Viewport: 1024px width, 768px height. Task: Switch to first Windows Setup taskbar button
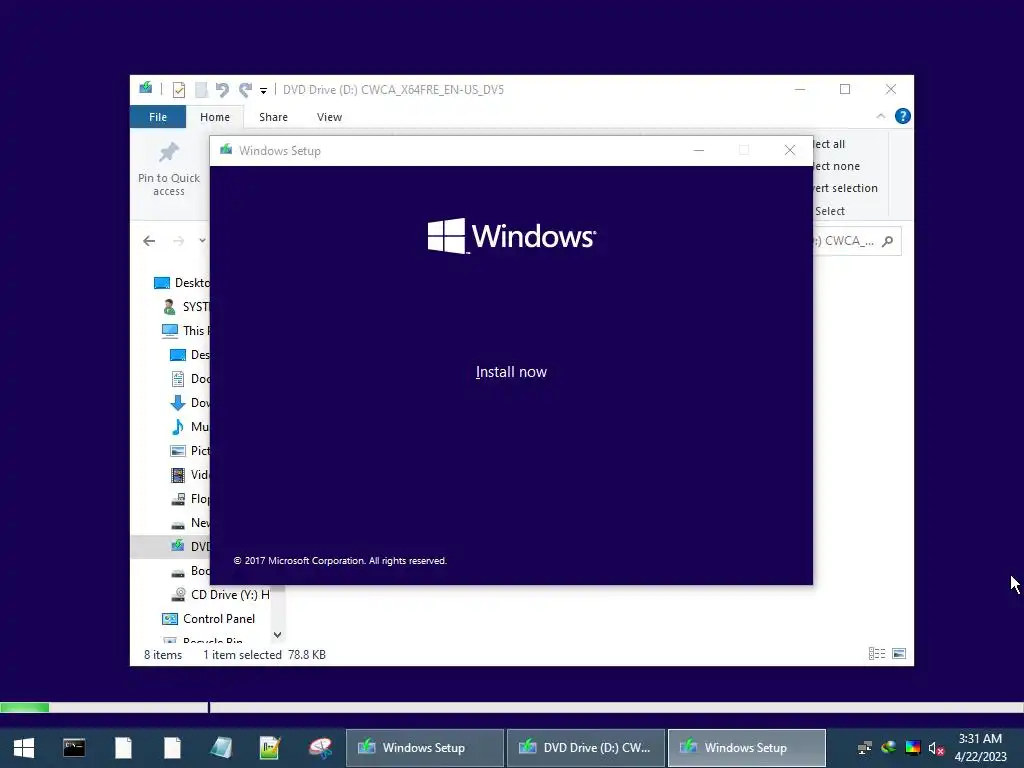pyautogui.click(x=424, y=748)
